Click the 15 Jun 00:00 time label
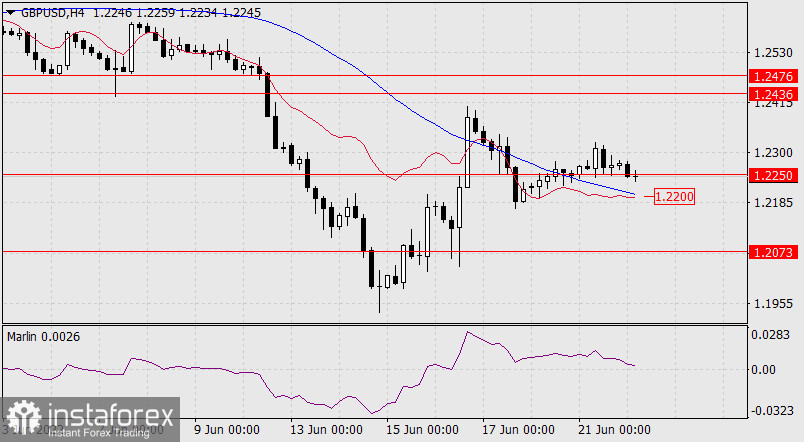804x442 pixels. (x=422, y=430)
